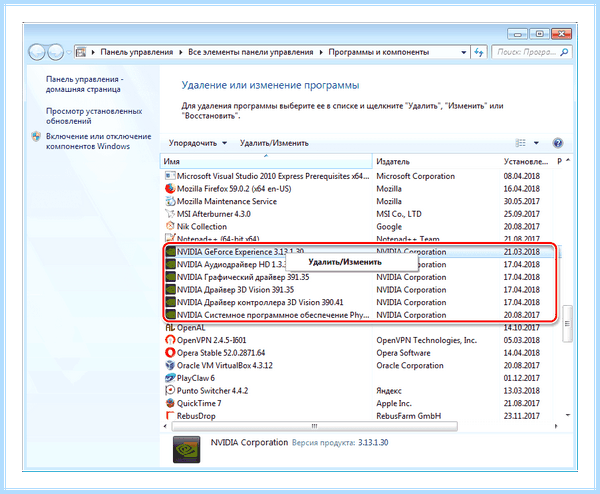Select Opera Stable 52.0.2871.64 row
Image resolution: width=600 pixels, height=494 pixels.
coord(361,352)
